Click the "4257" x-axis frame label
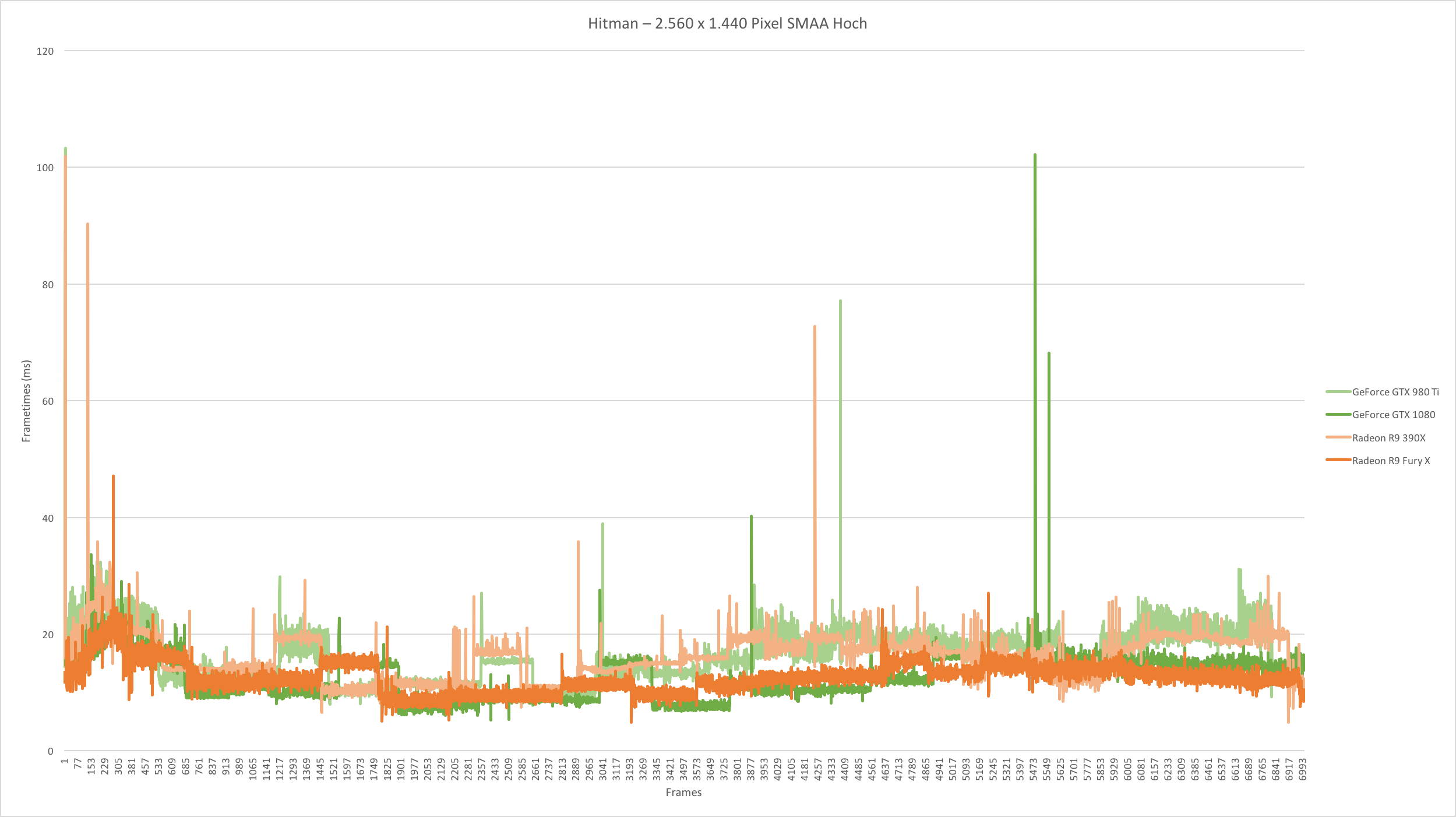This screenshot has width=1456, height=817. [x=819, y=769]
